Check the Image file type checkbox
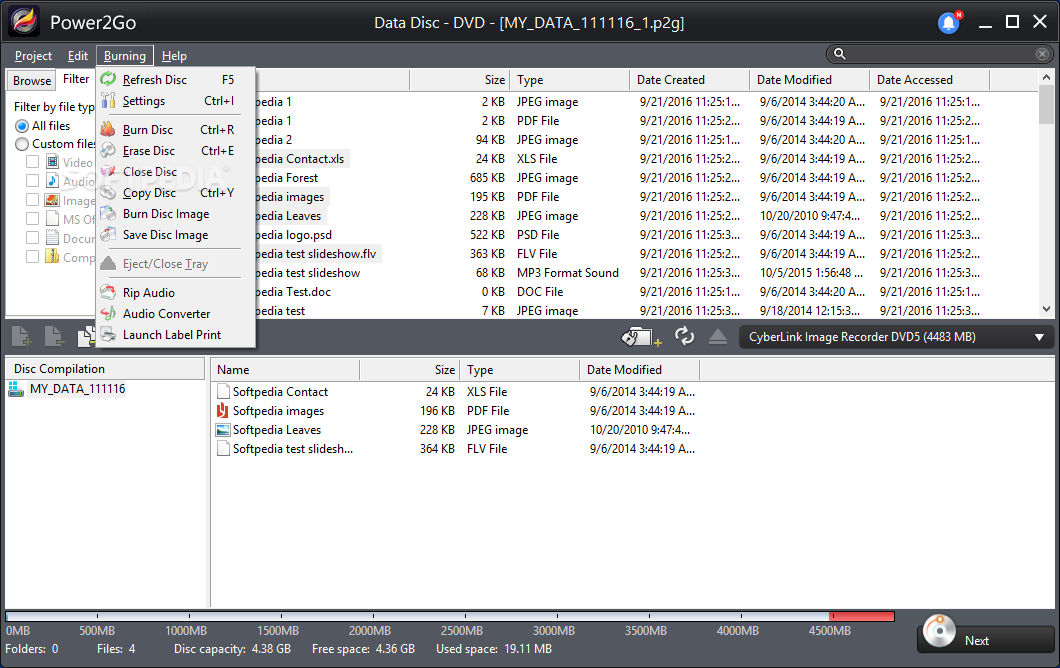Screen dimensions: 1060x668 (32, 199)
